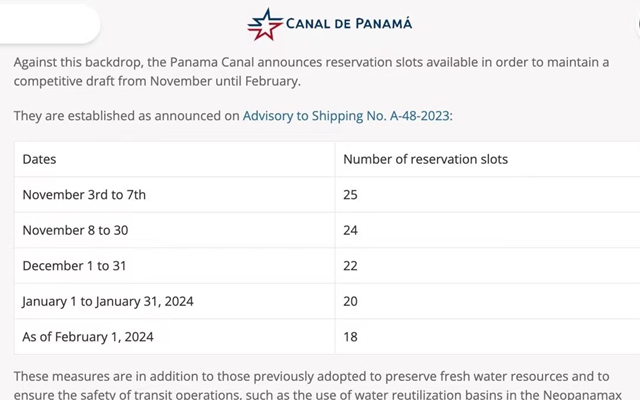
Task: Click the 24 reservation slots value
Action: pos(350,230)
